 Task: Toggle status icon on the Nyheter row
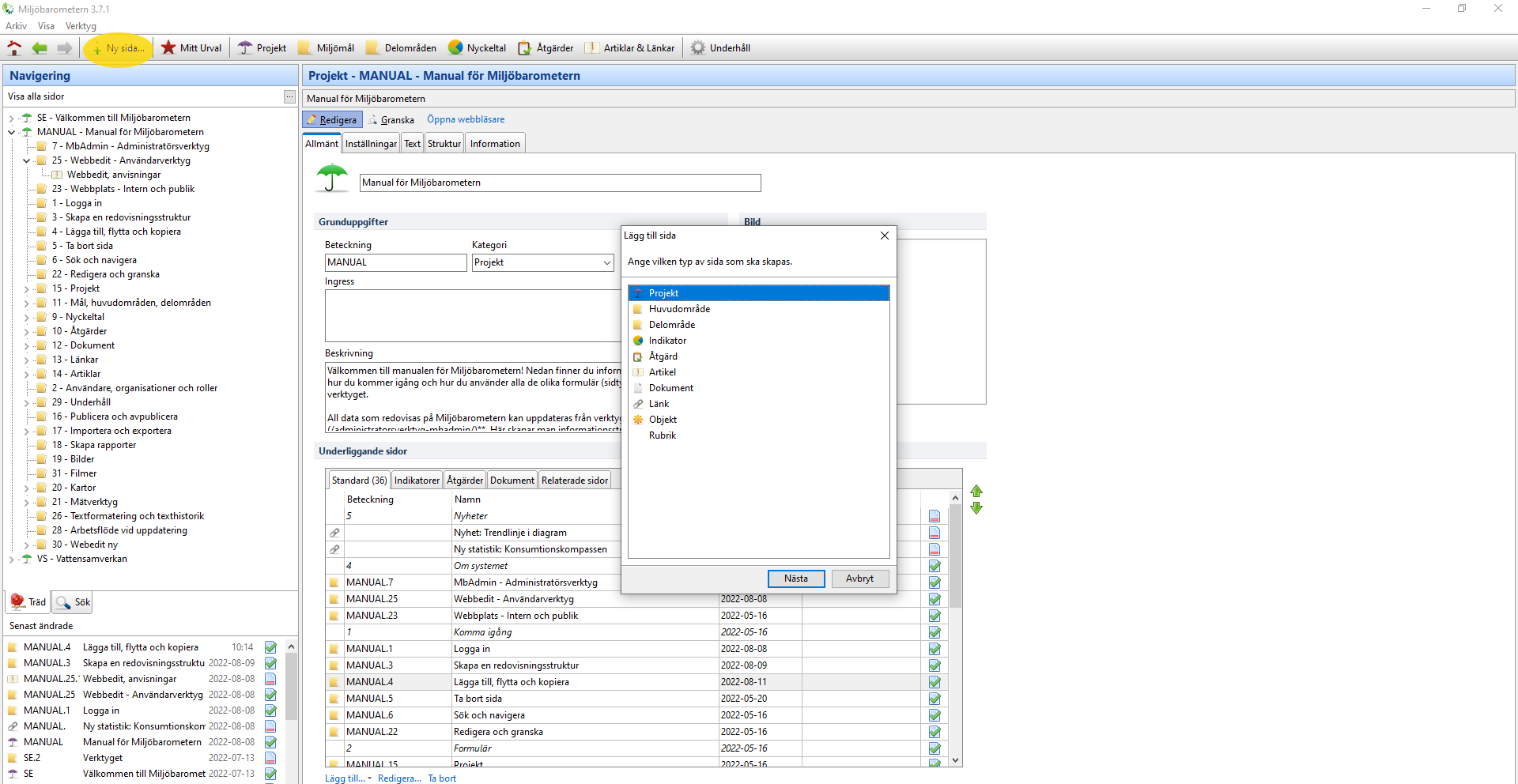[x=935, y=516]
